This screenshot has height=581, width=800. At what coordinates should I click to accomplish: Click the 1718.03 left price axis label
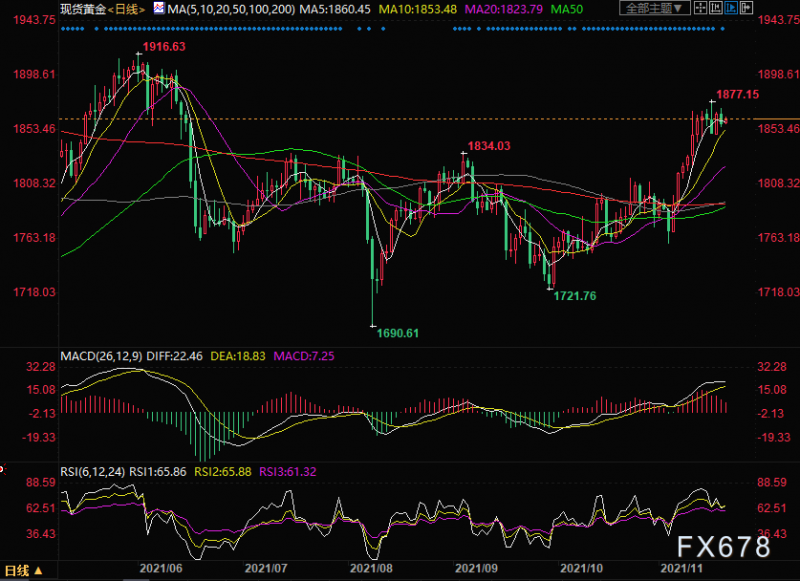click(x=34, y=292)
